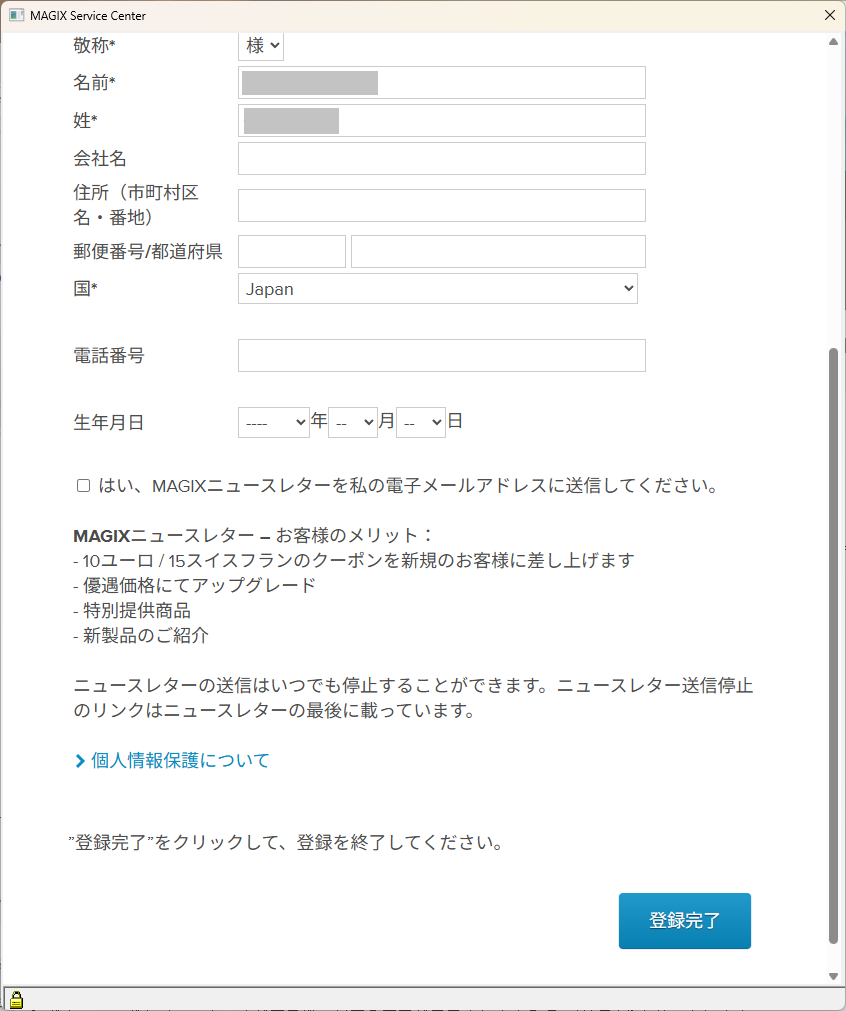The height and width of the screenshot is (1011, 846).
Task: Click the 都道府県 prefecture input field
Action: (x=498, y=252)
